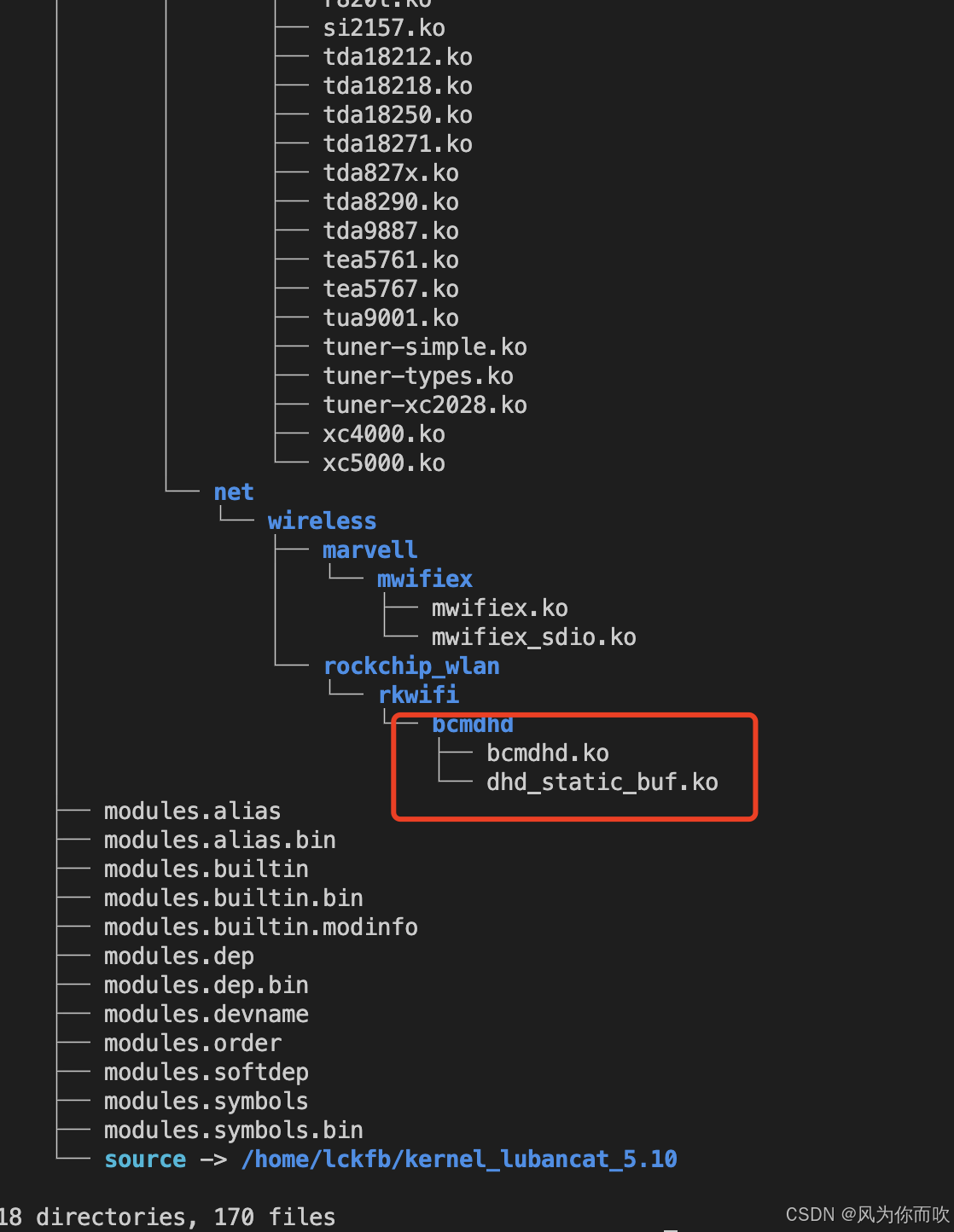
Task: Select tda18212.ko in the tree listing
Action: tap(398, 57)
